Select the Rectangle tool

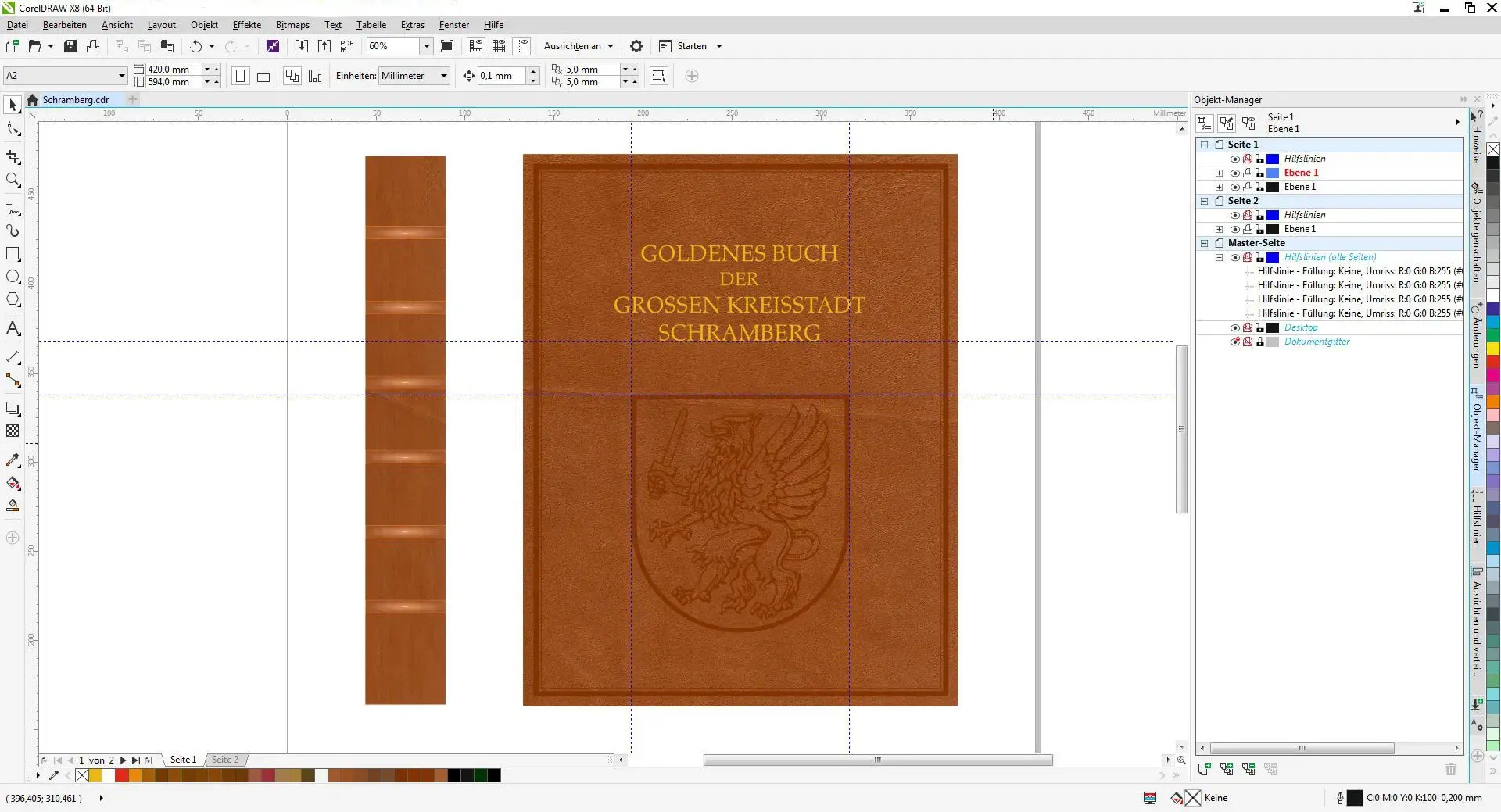point(13,254)
